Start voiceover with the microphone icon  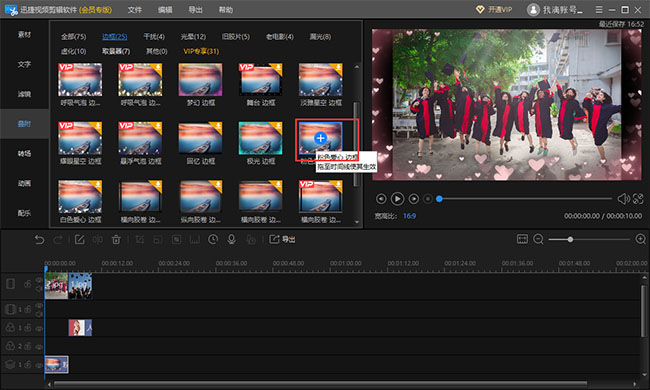[x=231, y=240]
